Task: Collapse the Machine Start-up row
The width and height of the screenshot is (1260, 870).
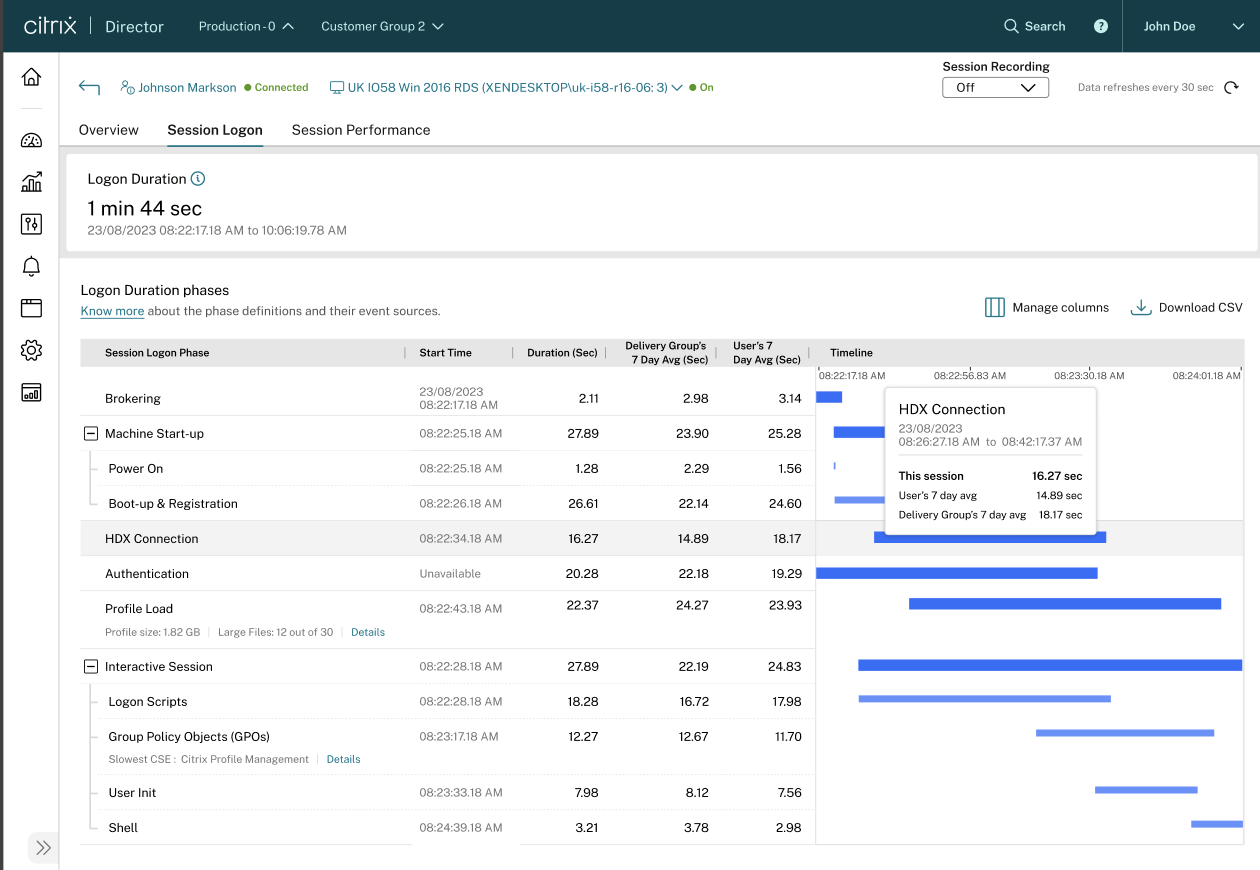Action: tap(91, 434)
